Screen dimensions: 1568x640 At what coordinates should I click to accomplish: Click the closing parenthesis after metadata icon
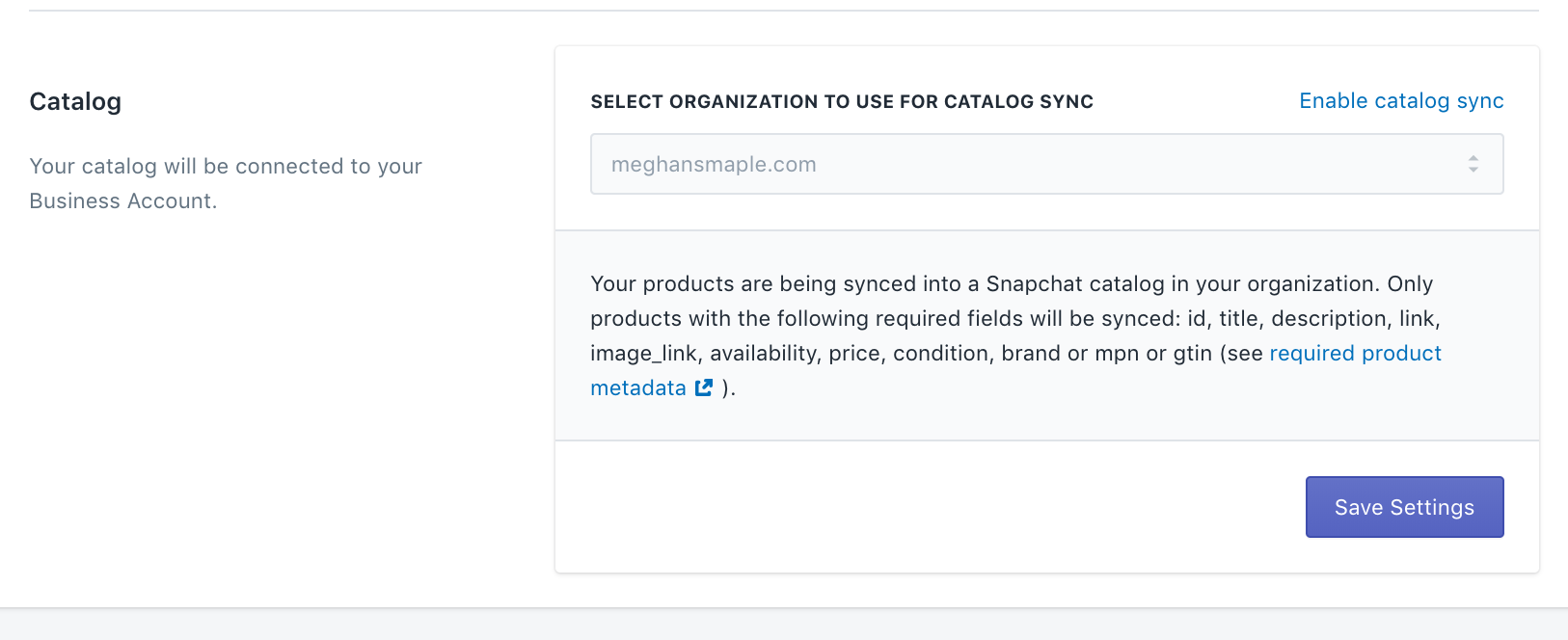click(727, 388)
